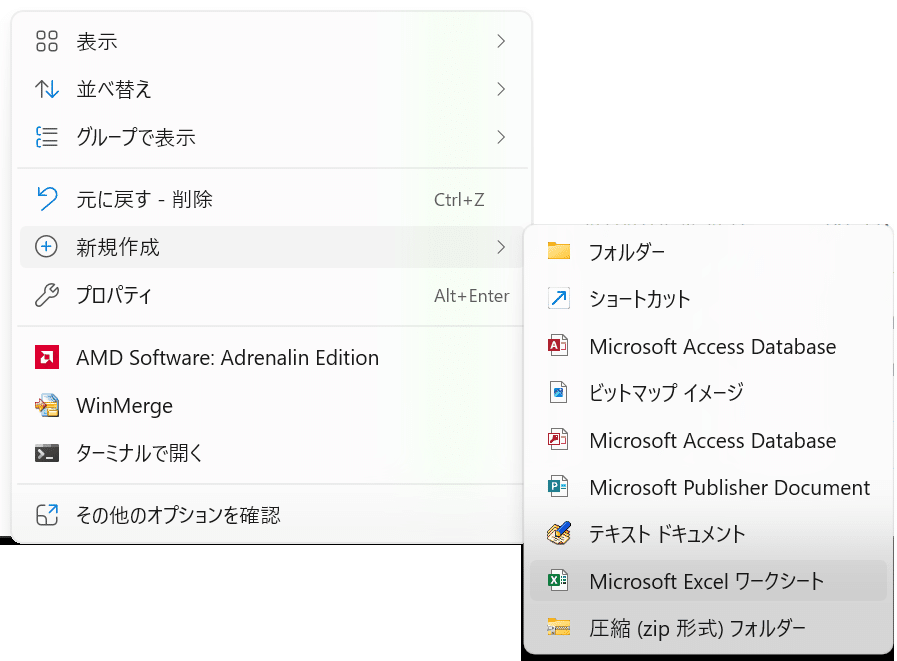The image size is (897, 661).
Task: Expand the 新規作成 submenu arrow
Action: click(501, 247)
